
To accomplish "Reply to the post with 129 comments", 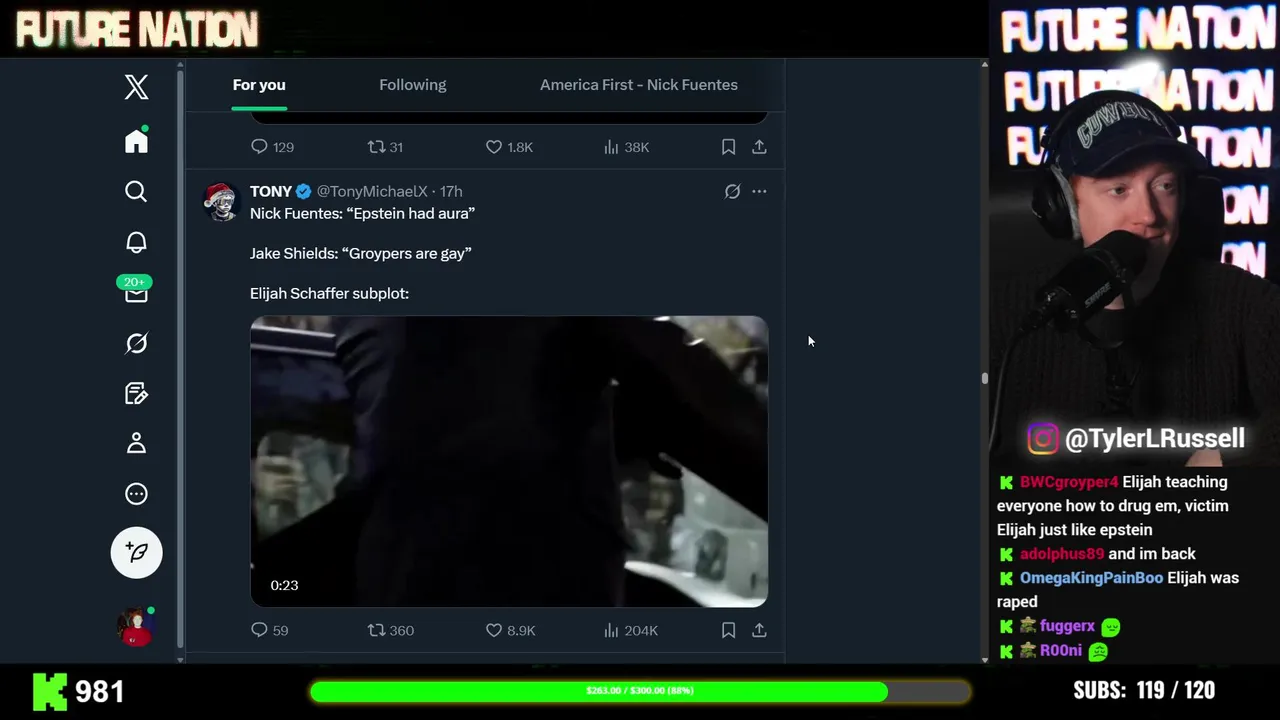I will pos(272,147).
